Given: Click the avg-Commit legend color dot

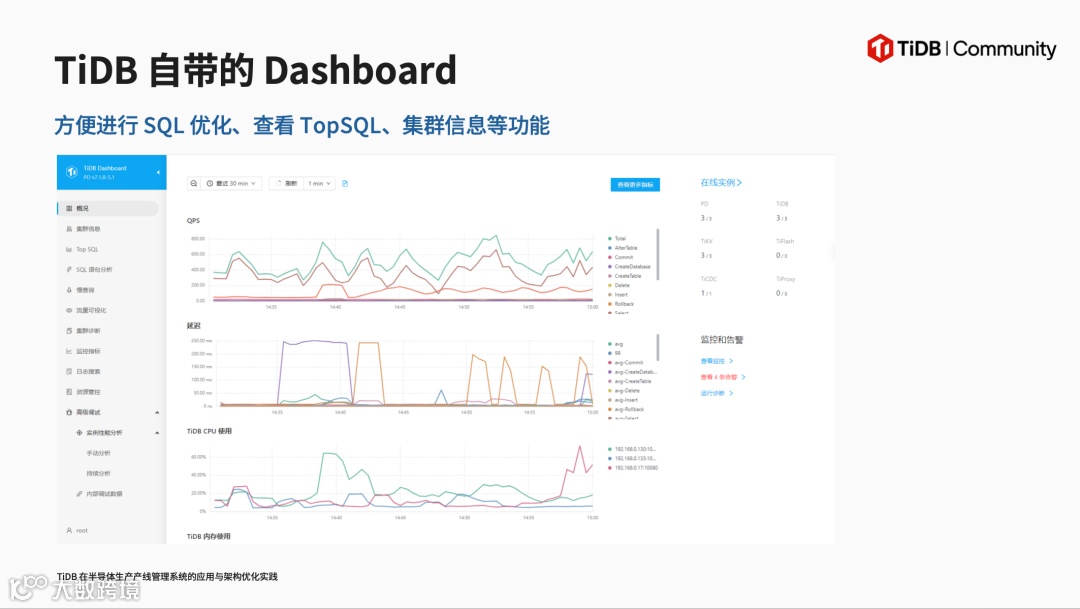Looking at the screenshot, I should (610, 362).
